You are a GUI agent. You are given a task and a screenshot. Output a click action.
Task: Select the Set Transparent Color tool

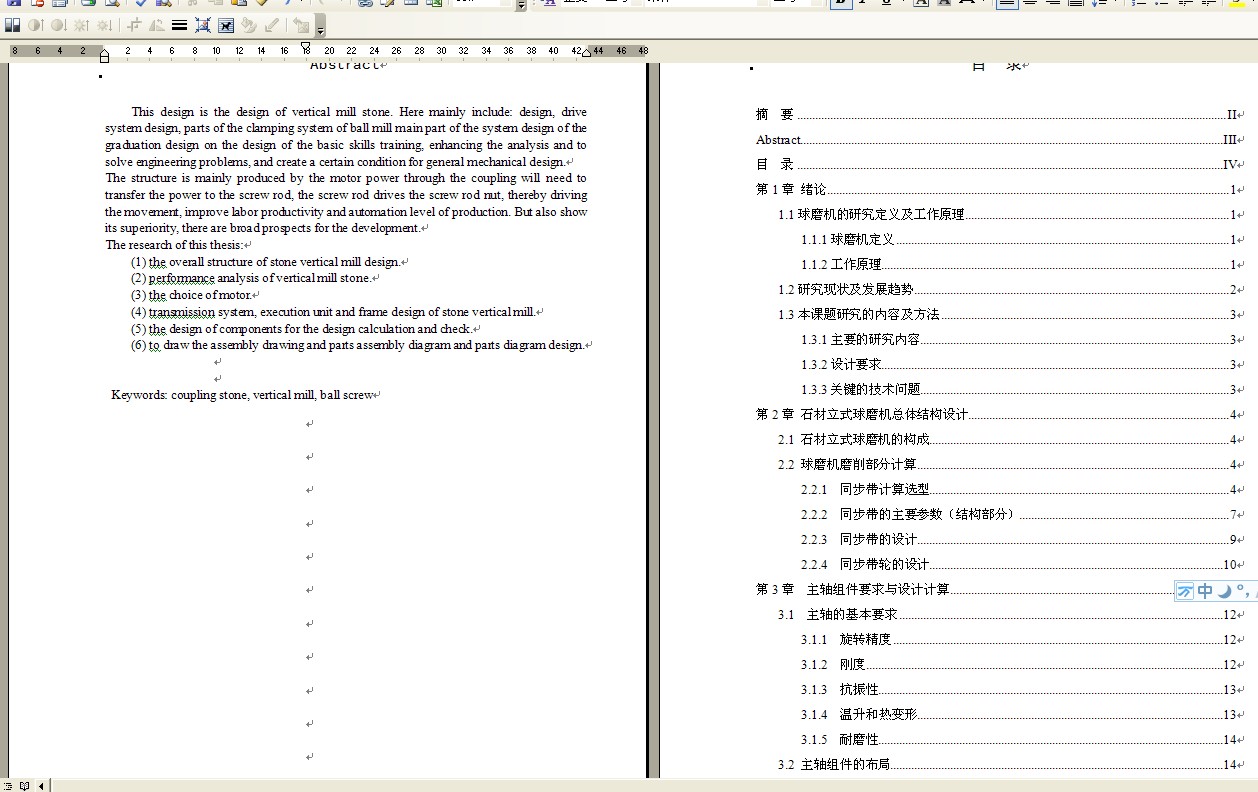(x=272, y=25)
